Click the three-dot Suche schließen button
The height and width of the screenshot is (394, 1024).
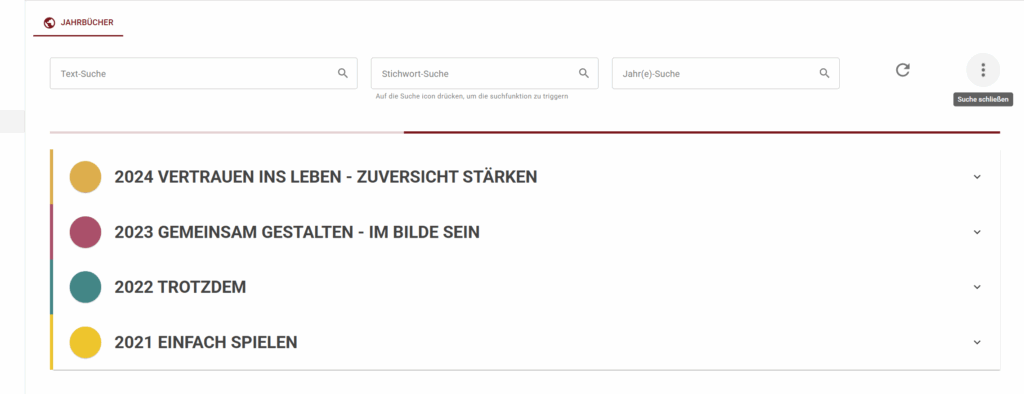point(983,70)
